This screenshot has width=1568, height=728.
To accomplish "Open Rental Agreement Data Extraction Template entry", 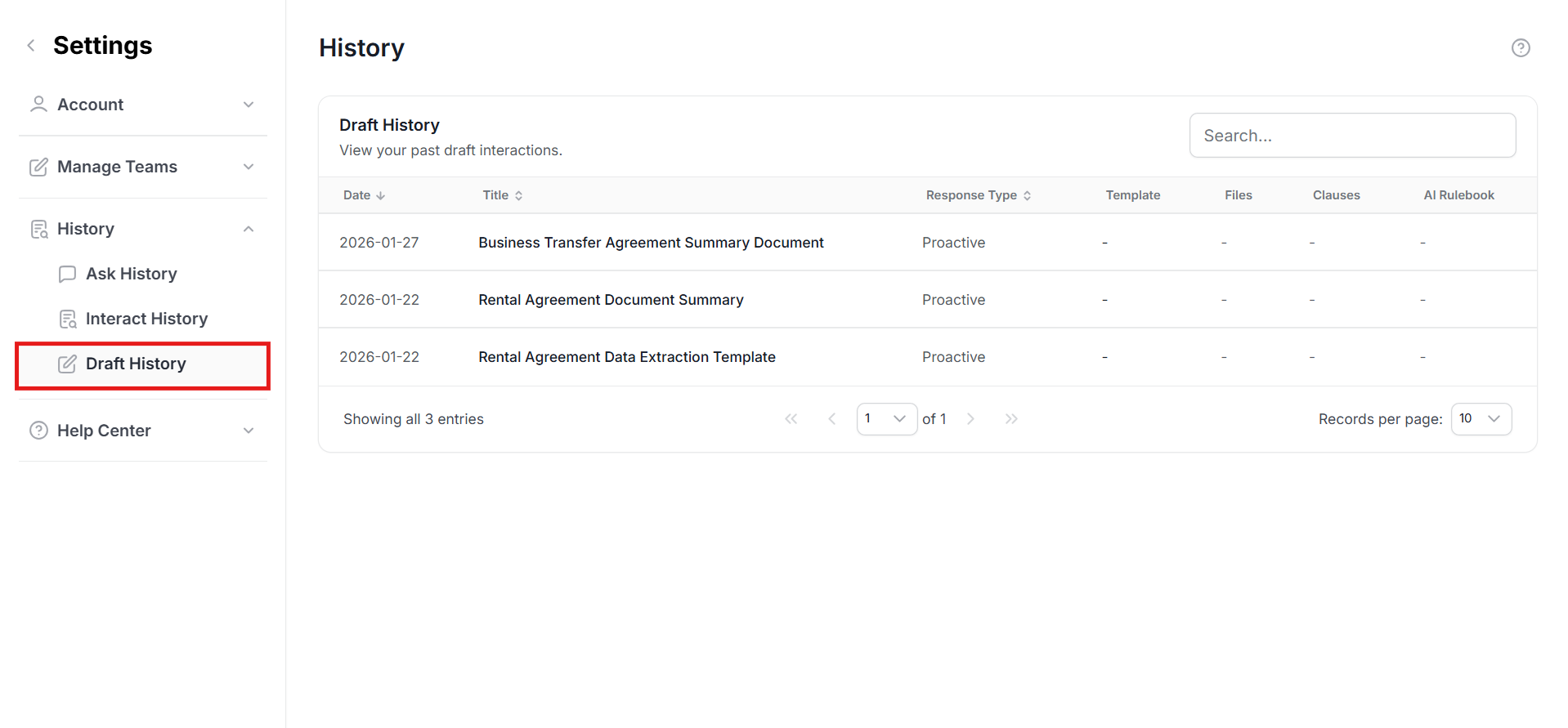I will pos(626,357).
